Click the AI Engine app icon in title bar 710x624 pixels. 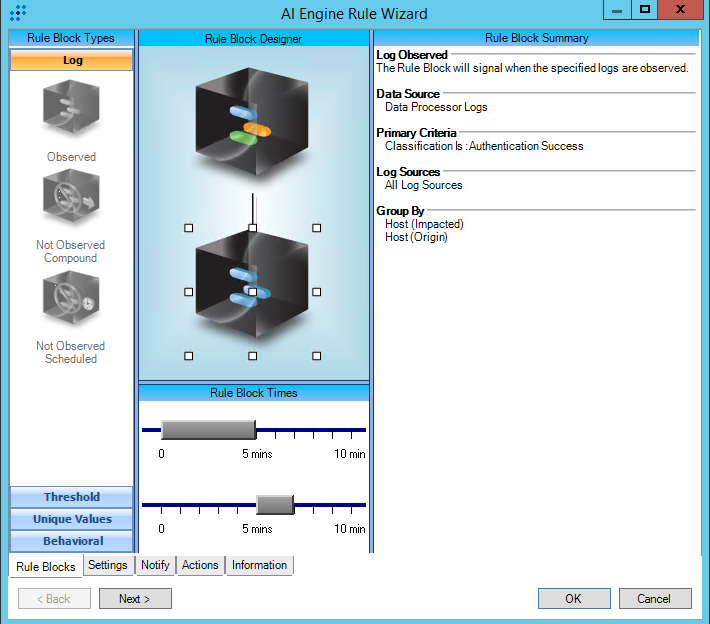17,14
